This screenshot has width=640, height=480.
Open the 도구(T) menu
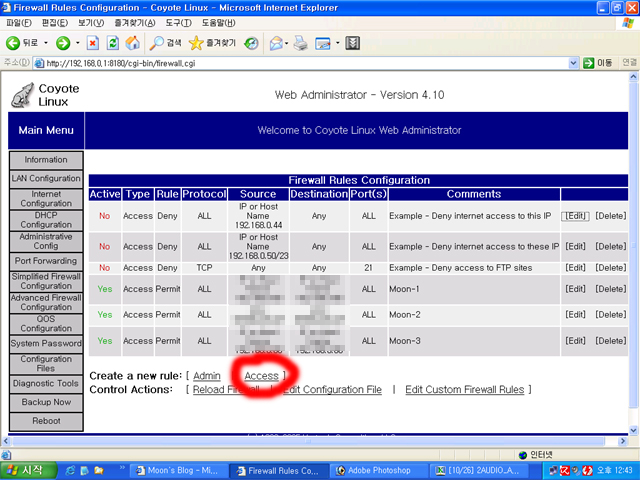pos(178,23)
